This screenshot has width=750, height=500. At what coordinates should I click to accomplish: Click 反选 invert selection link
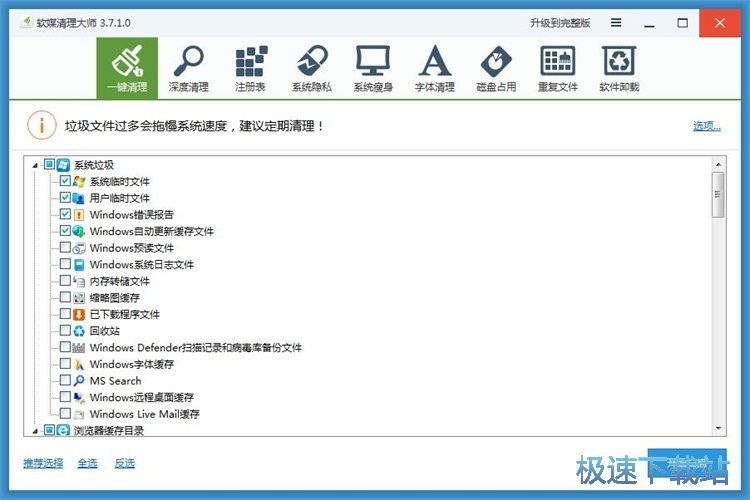[x=124, y=463]
